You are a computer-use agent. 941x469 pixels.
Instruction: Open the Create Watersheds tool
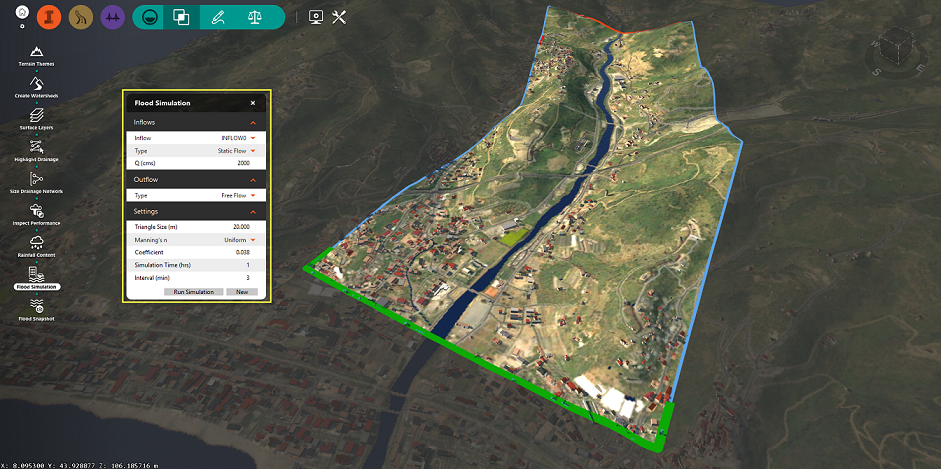tap(36, 85)
